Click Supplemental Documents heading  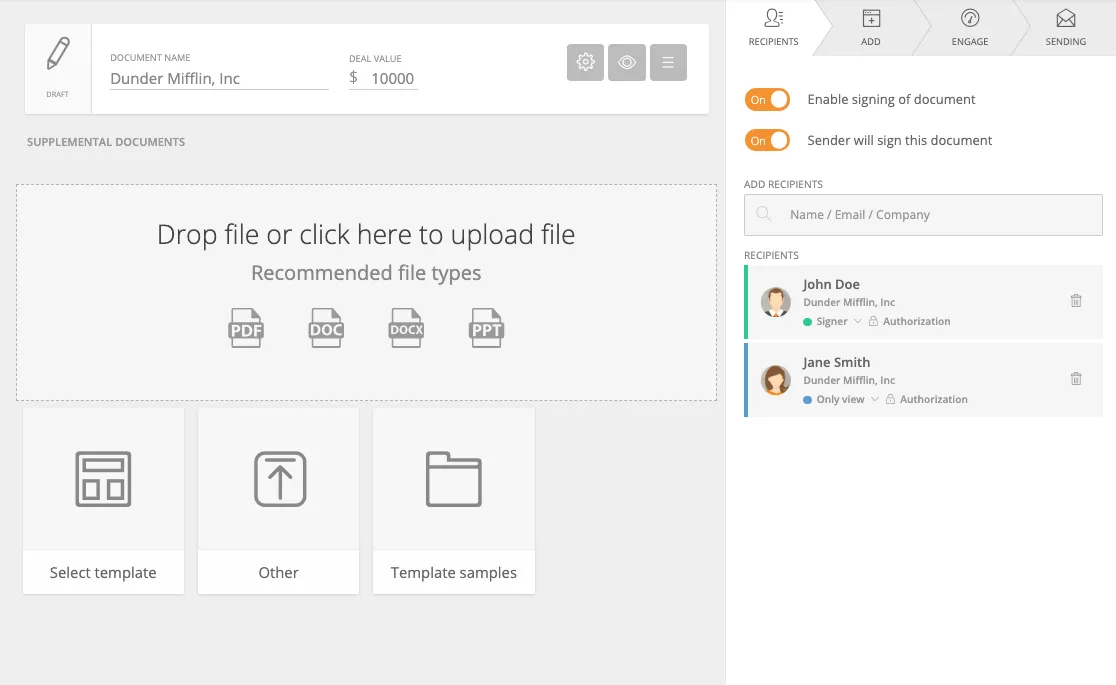106,142
